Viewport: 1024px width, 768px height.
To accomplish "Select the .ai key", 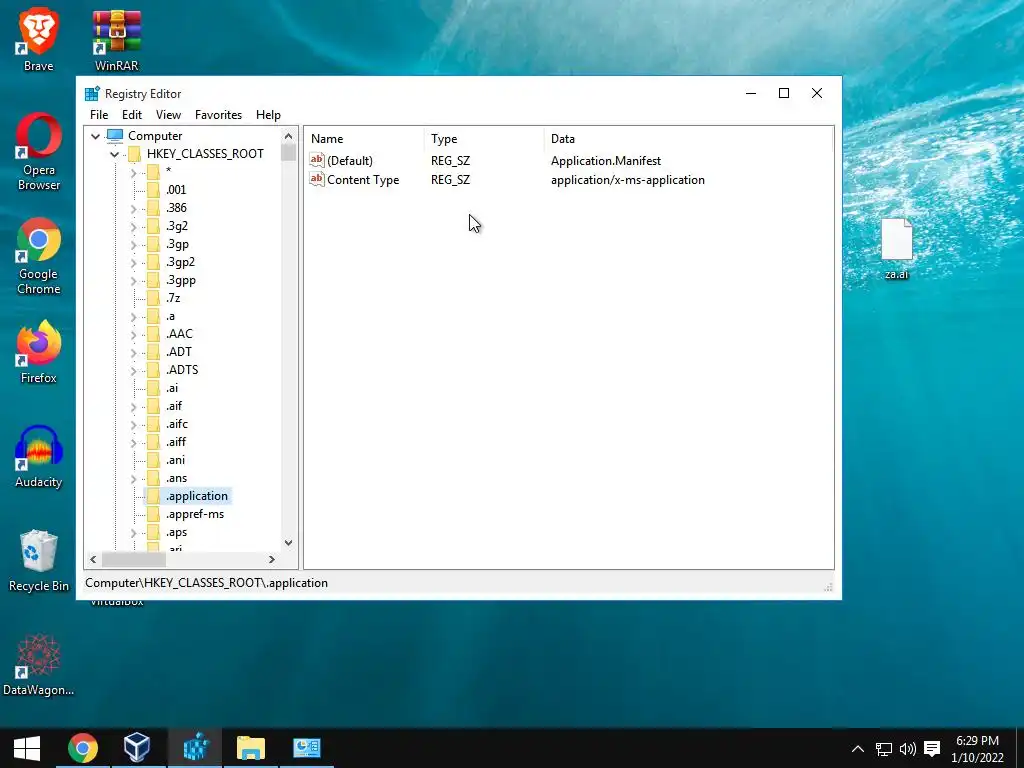I will coord(172,388).
